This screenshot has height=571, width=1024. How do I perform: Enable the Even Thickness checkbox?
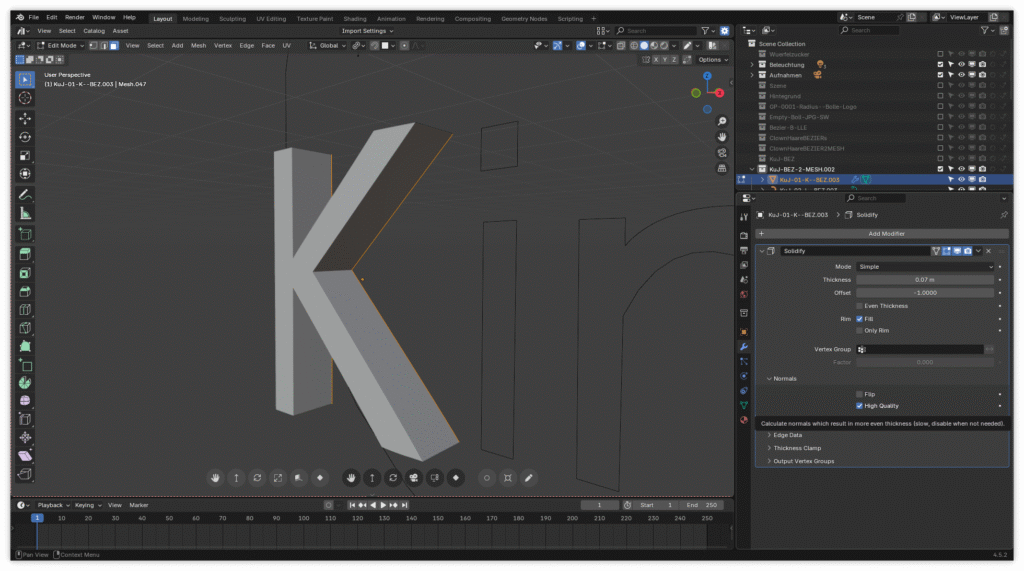pos(859,306)
